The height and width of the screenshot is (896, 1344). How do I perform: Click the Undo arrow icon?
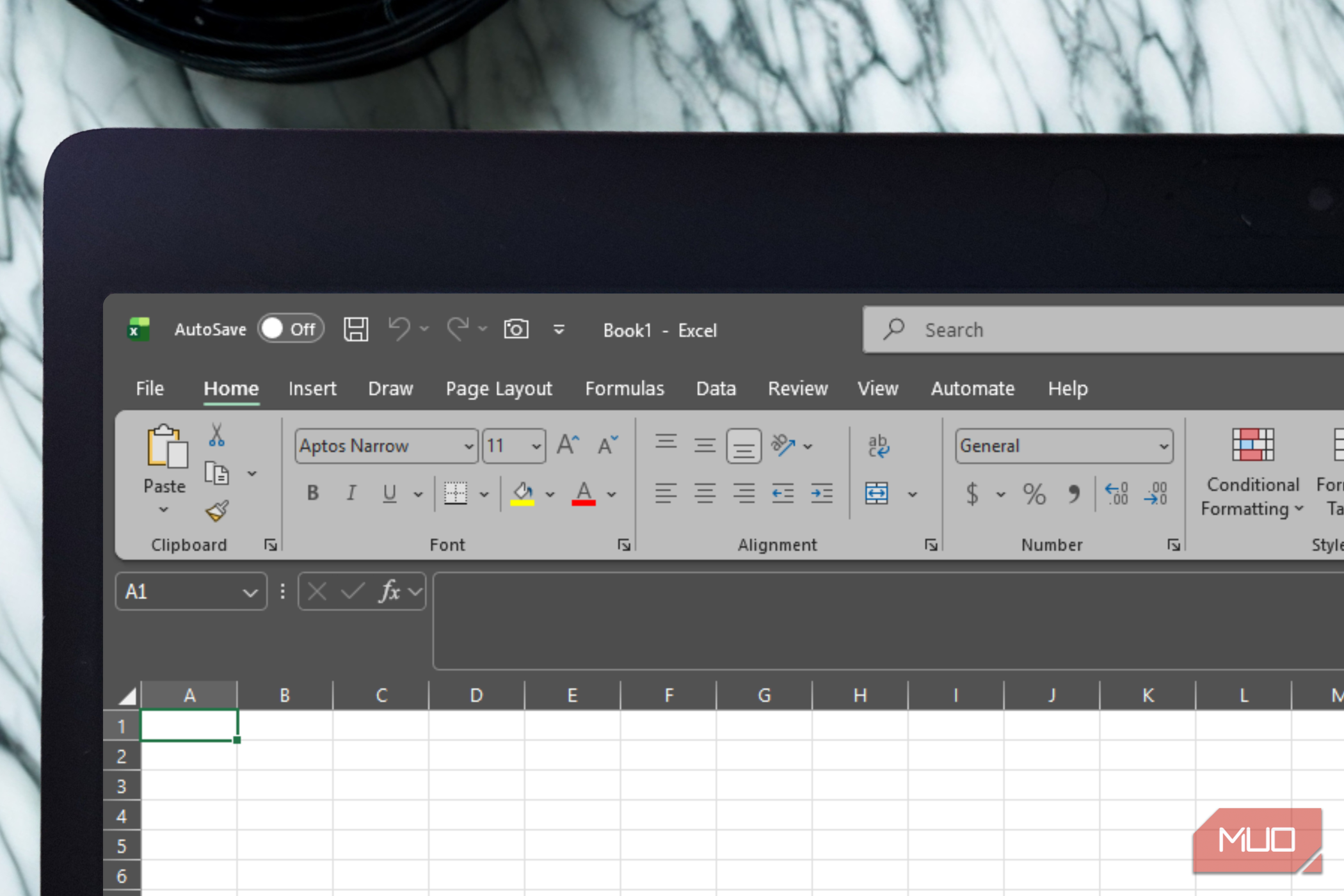click(x=399, y=329)
